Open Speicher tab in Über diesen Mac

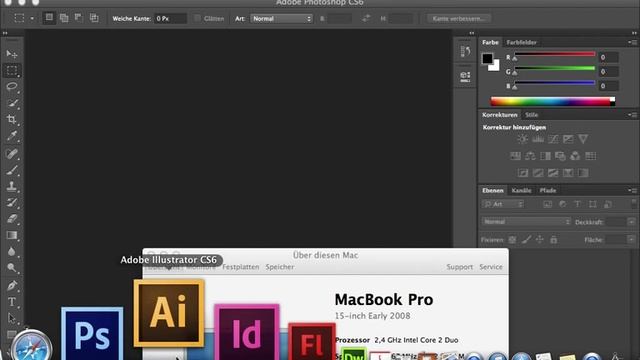280,267
